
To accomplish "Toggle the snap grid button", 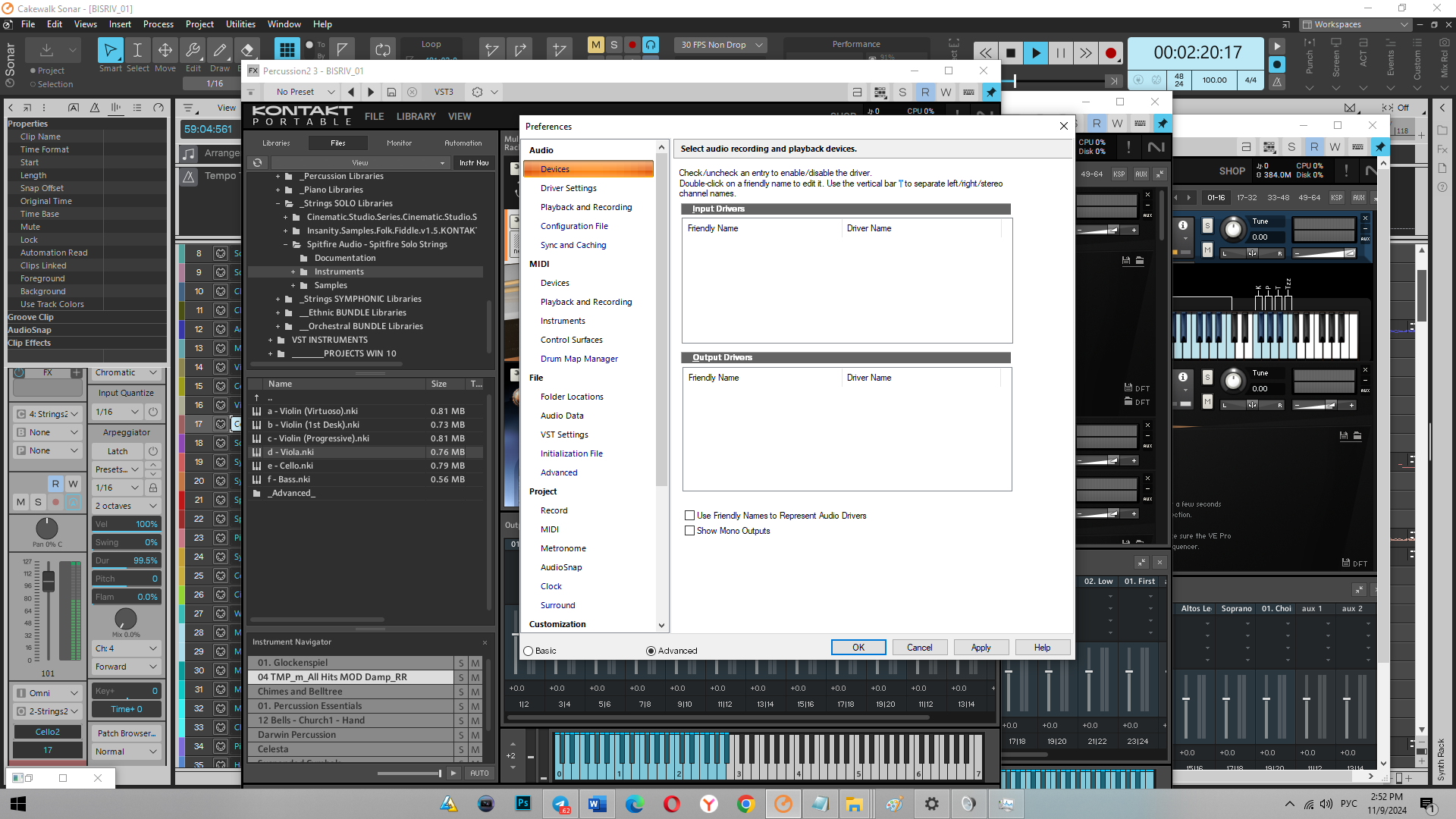I will click(287, 50).
